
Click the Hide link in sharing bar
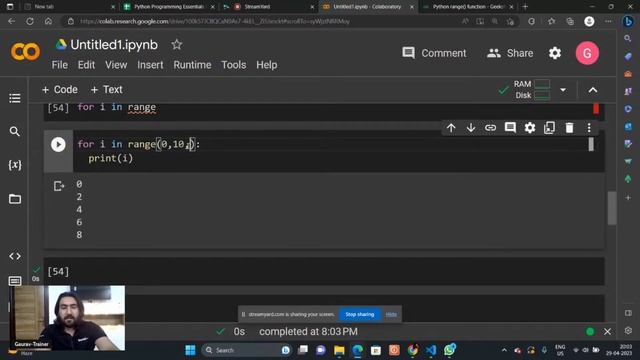[391, 314]
